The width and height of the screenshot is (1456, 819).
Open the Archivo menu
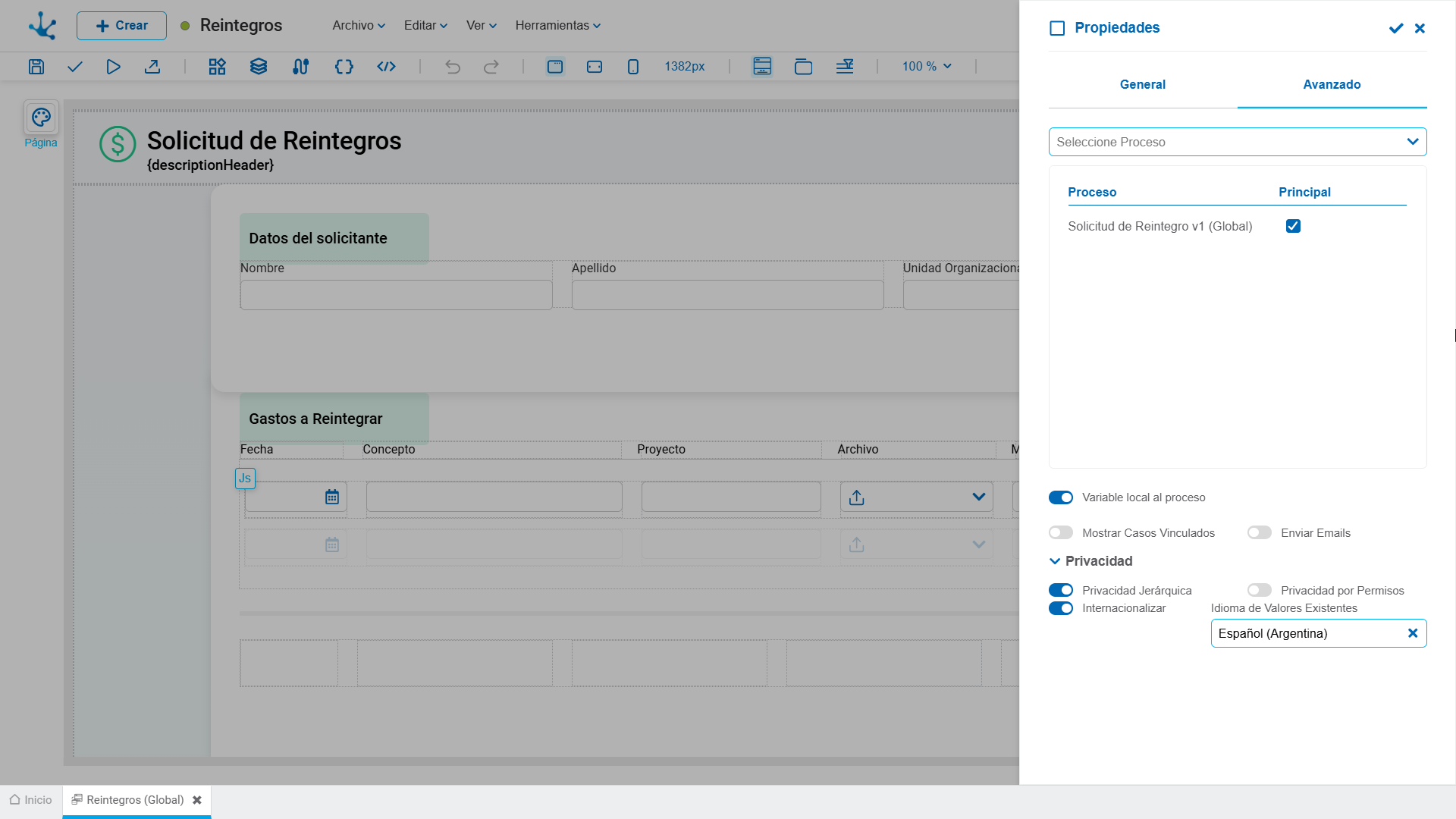coord(359,26)
